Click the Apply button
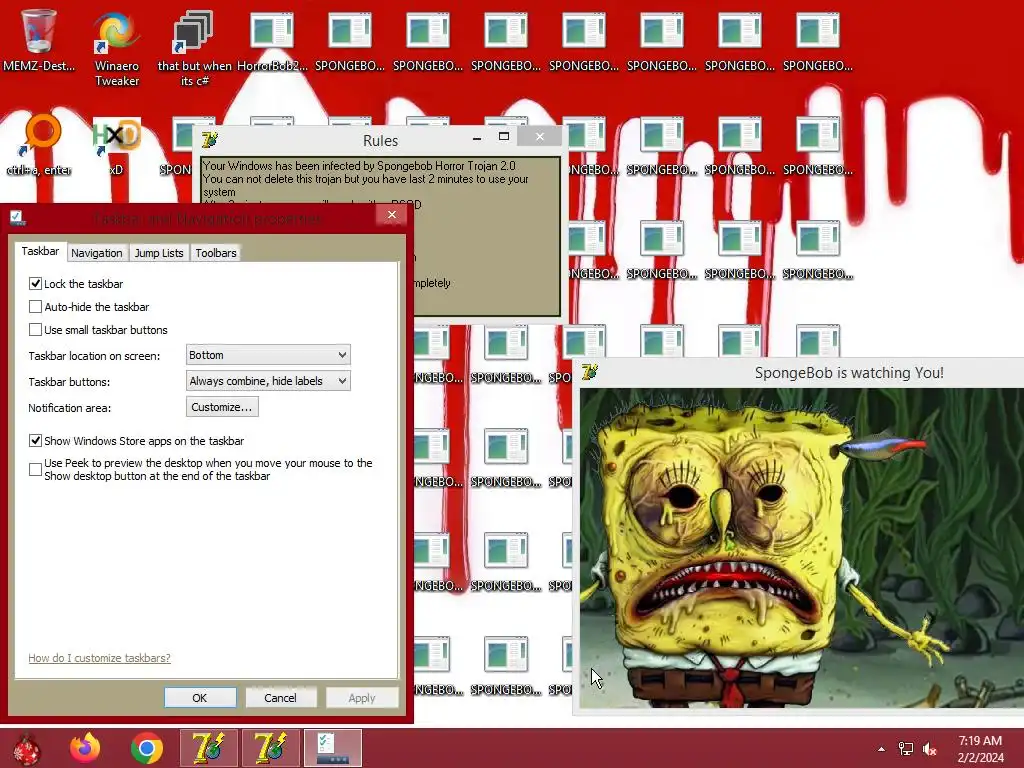The image size is (1024, 768). [362, 697]
